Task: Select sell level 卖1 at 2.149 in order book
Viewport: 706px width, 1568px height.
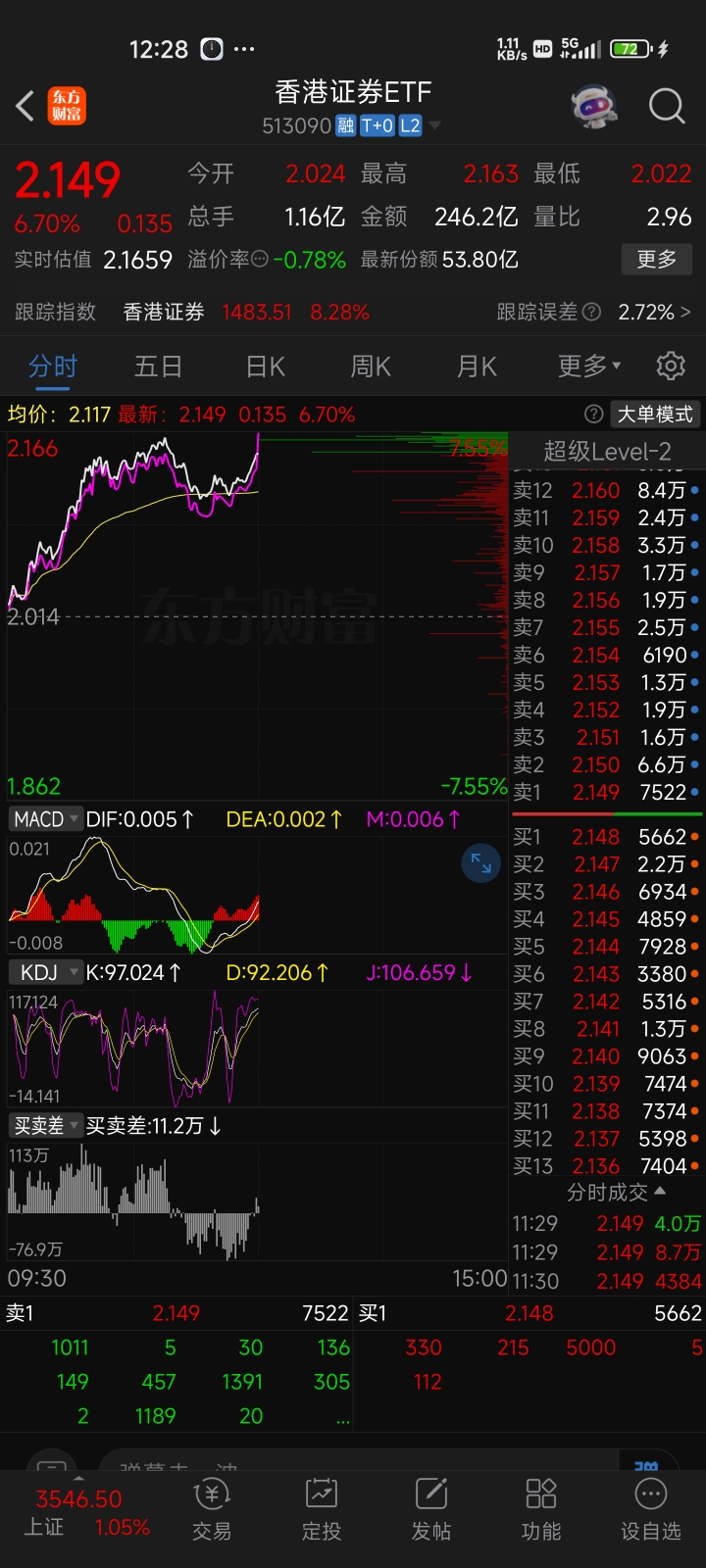Action: point(606,792)
